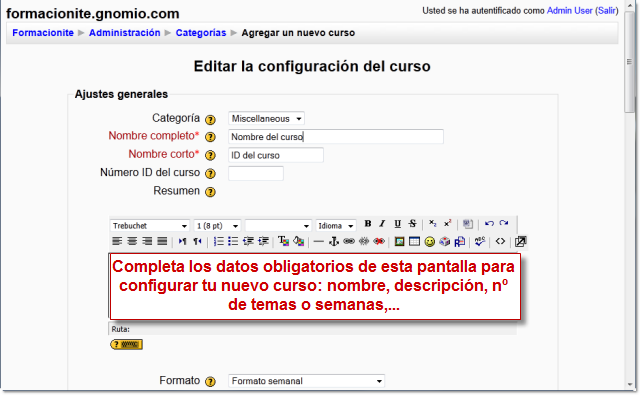The height and width of the screenshot is (395, 640).
Task: Decrease indent in the editor
Action: coord(248,242)
